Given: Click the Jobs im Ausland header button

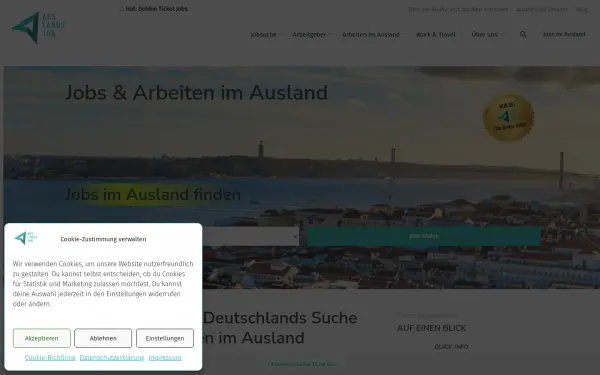Looking at the screenshot, I should point(564,34).
